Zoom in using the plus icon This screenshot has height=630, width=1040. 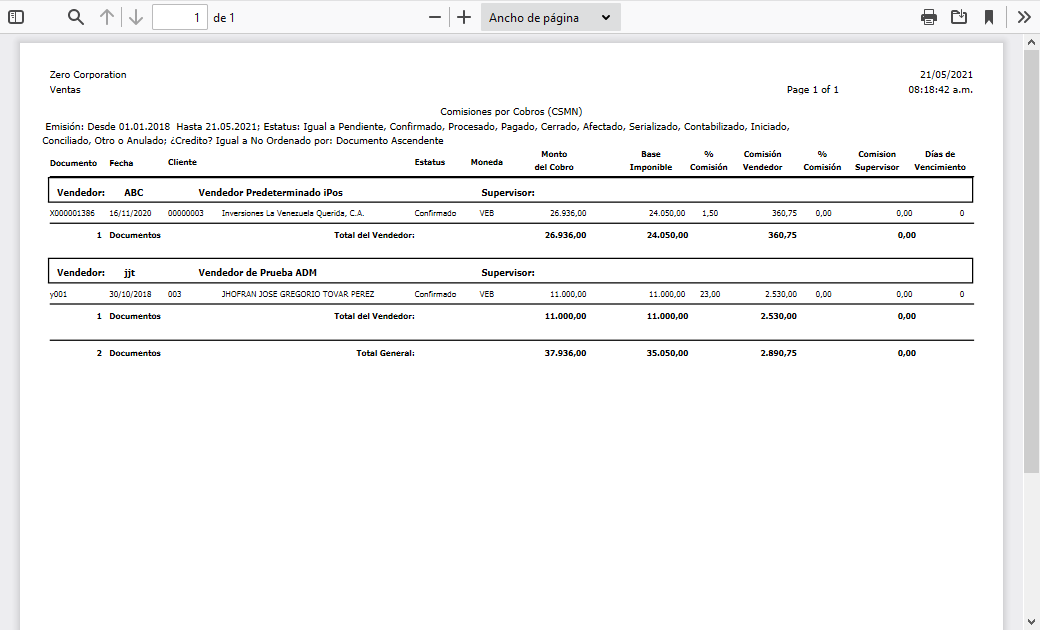[x=463, y=16]
